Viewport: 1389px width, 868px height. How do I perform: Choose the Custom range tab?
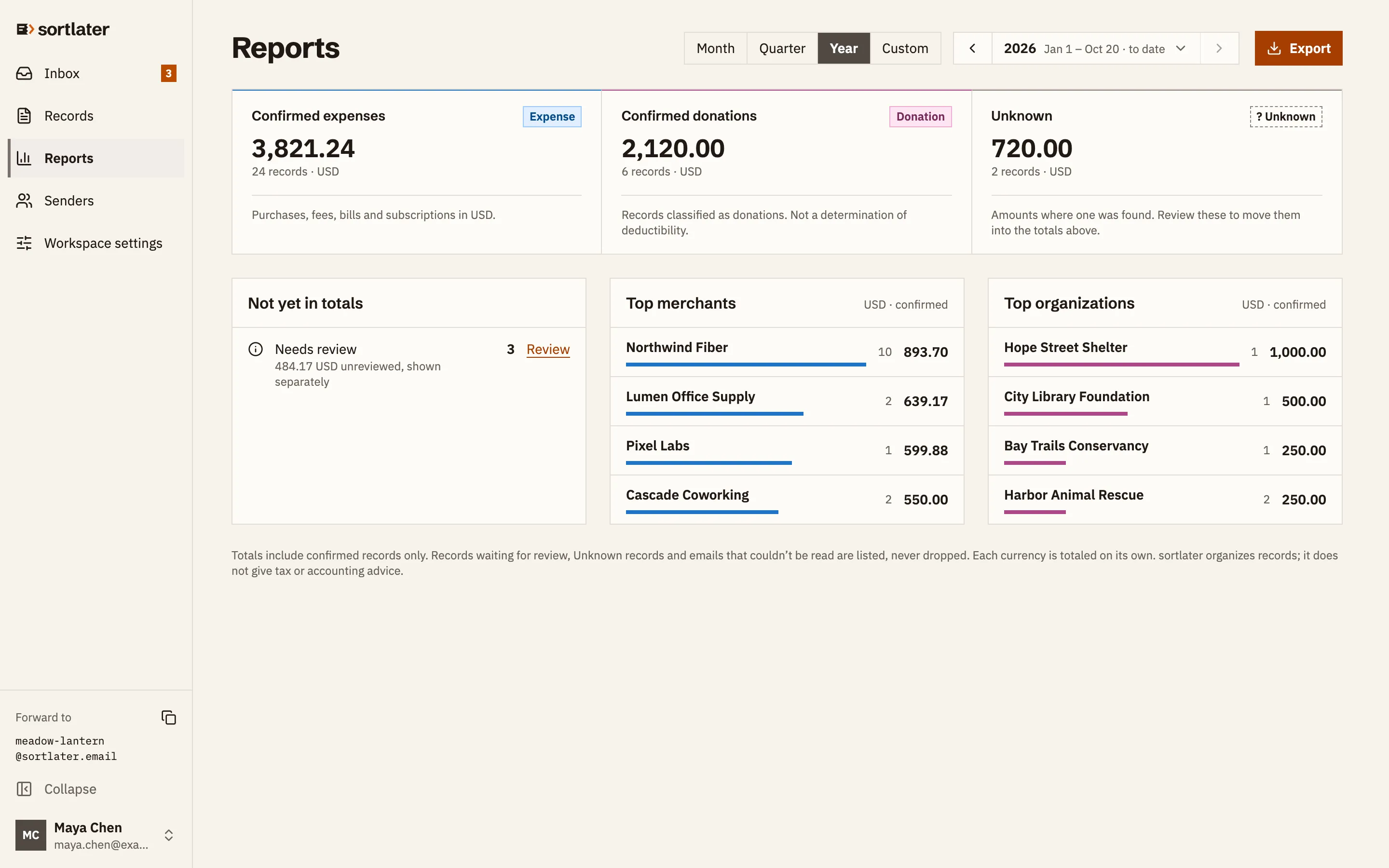905,48
